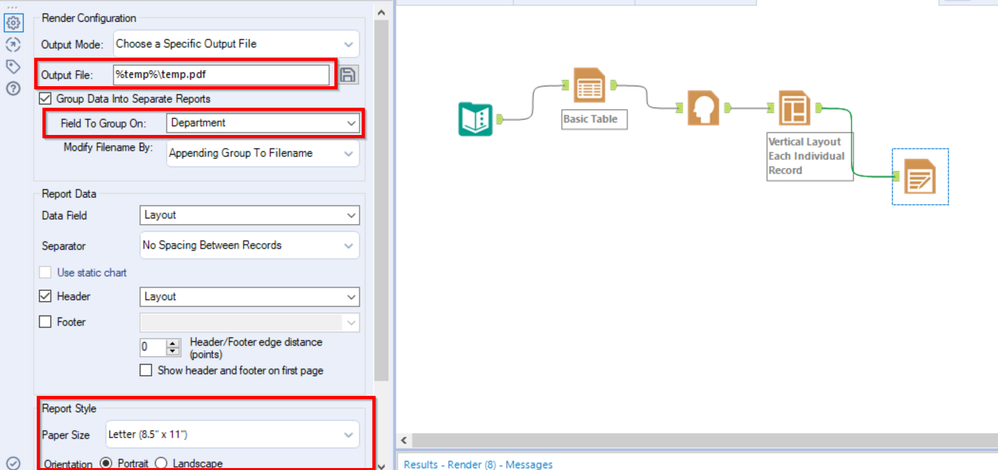Click the save file icon beside Output File
This screenshot has width=998, height=470.
[348, 75]
